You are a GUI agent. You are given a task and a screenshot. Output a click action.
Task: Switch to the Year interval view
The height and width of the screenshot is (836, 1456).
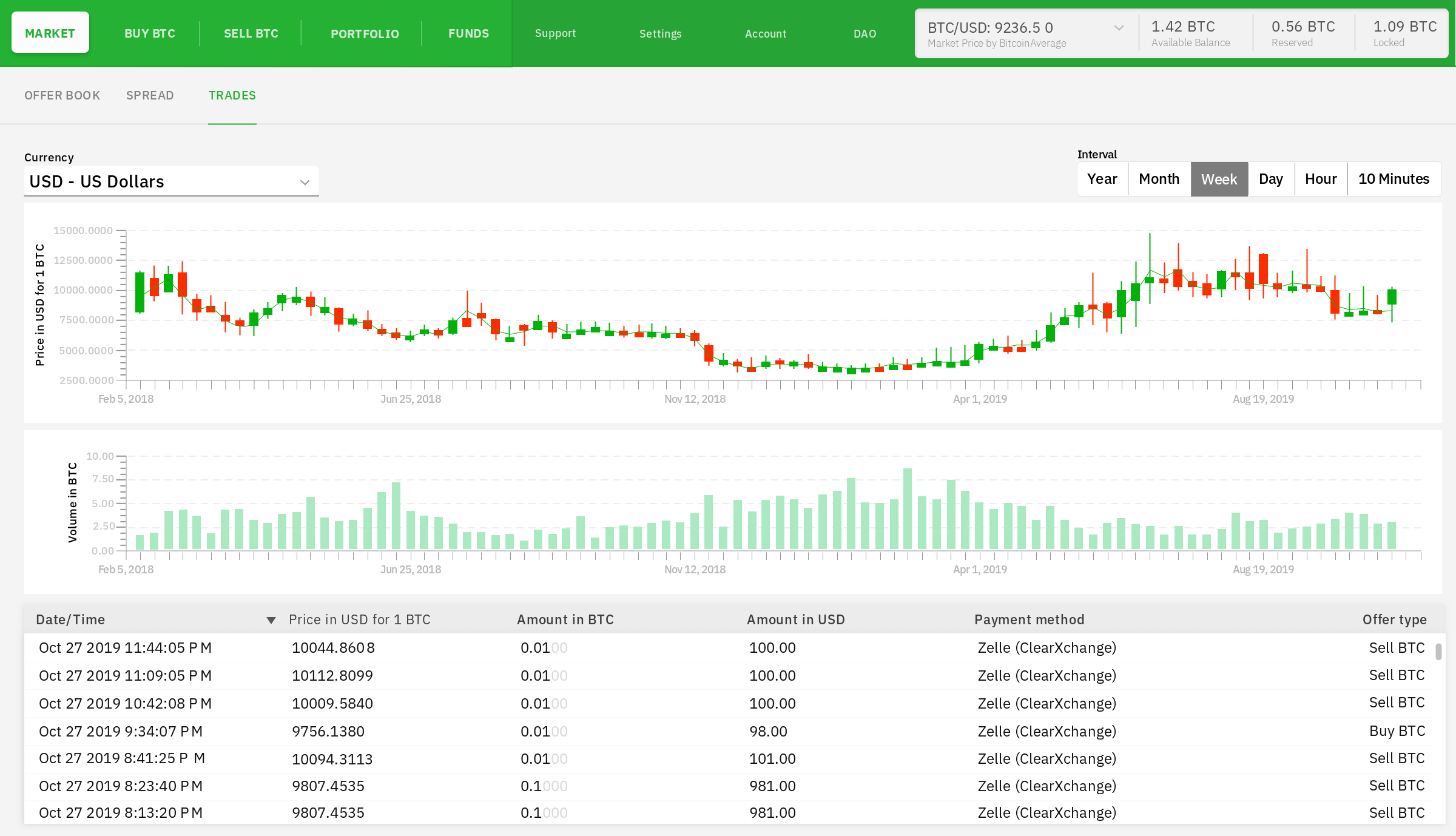pos(1102,178)
